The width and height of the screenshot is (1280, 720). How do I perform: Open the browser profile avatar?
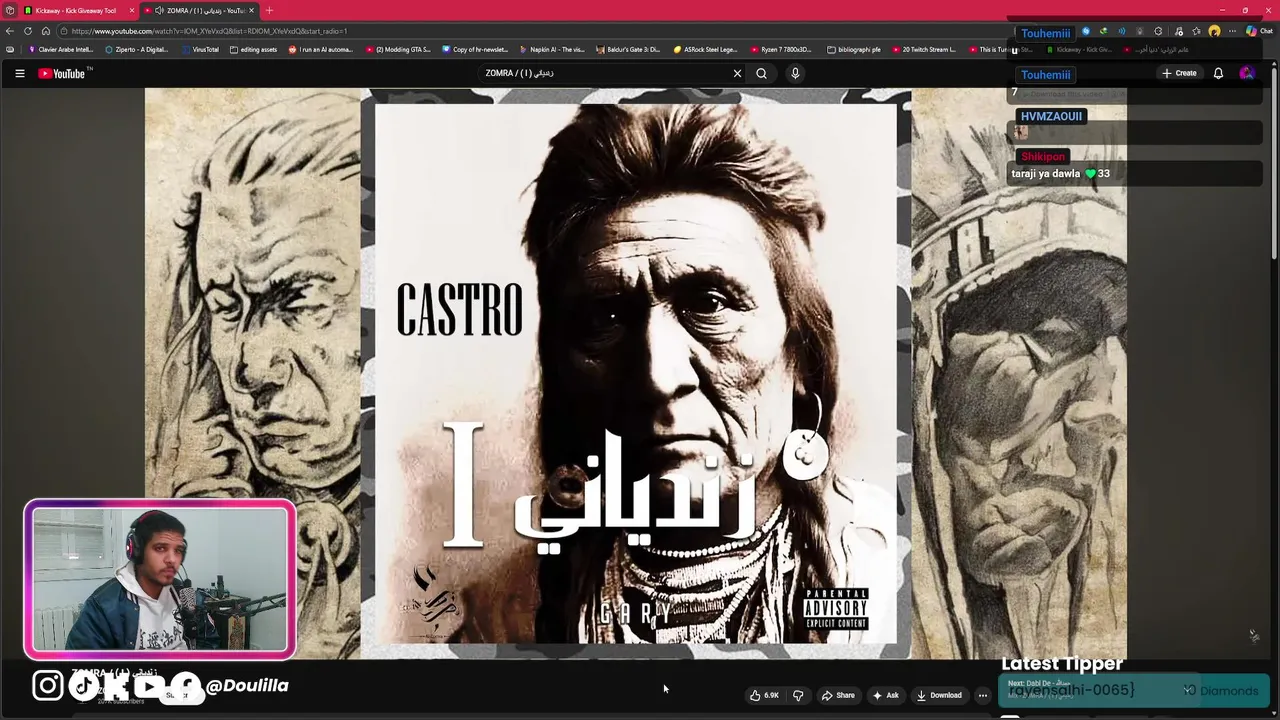point(1214,31)
